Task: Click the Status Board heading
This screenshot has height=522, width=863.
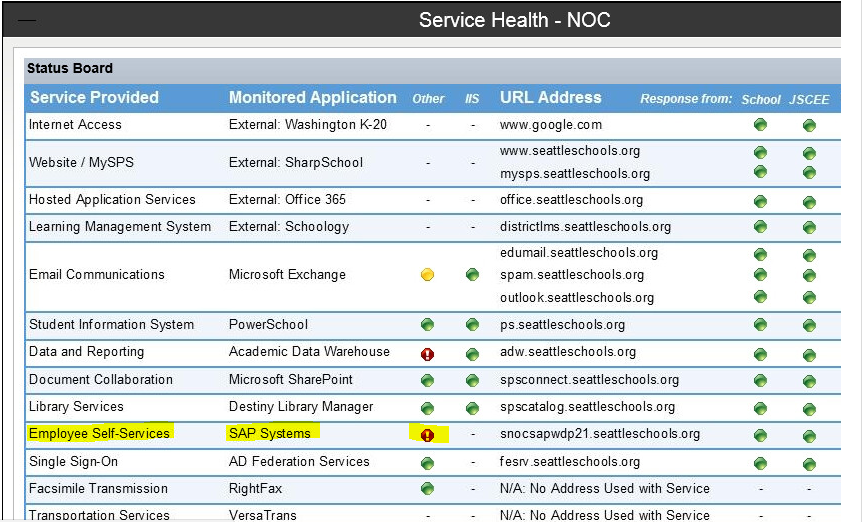Action: point(70,68)
